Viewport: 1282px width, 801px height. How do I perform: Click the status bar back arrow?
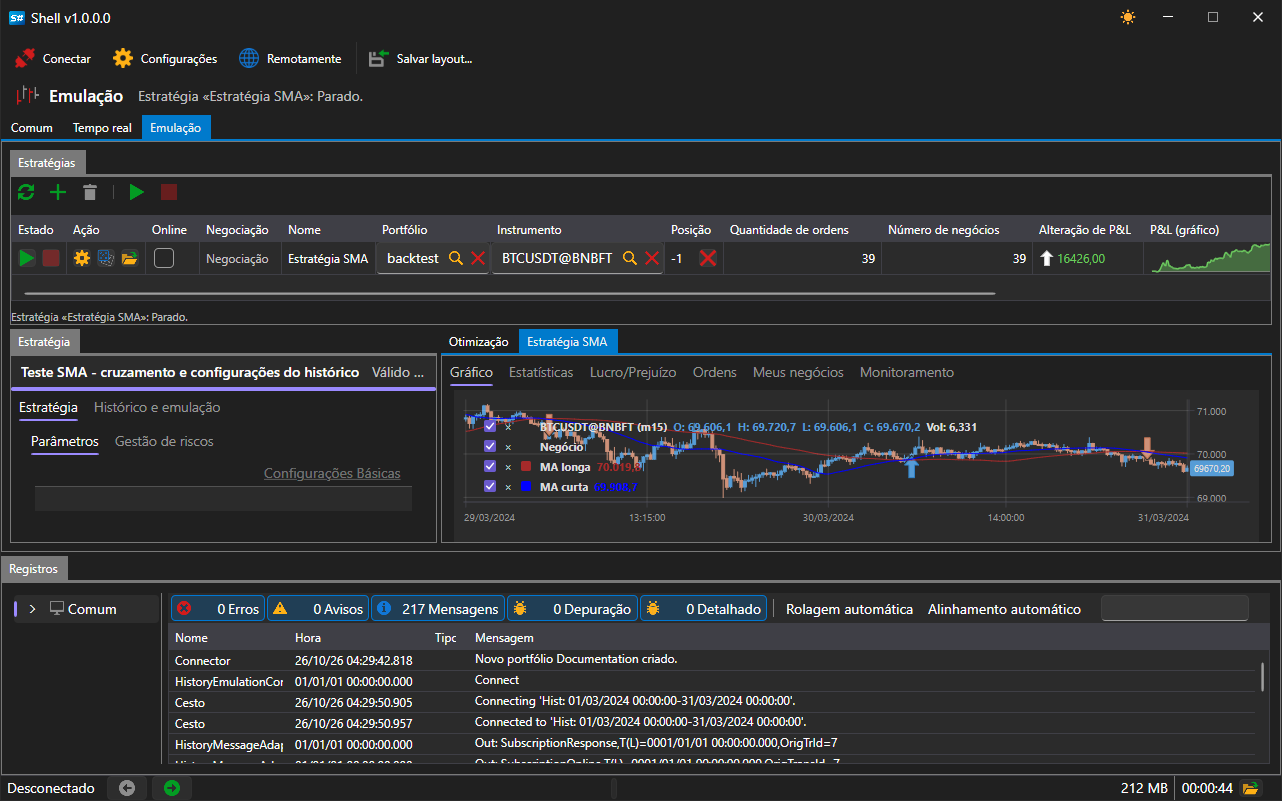(x=127, y=788)
